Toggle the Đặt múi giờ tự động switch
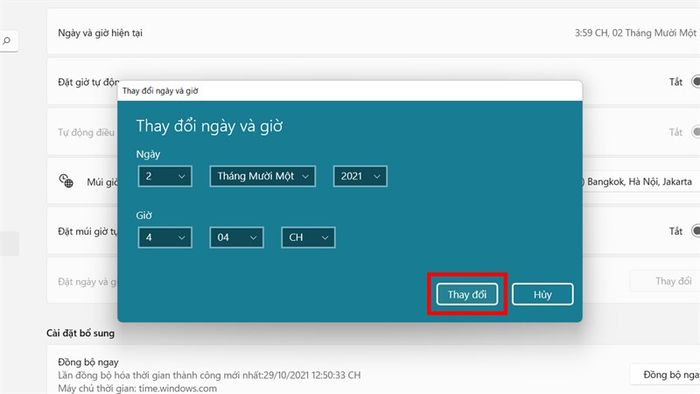The width and height of the screenshot is (700, 394). (696, 231)
